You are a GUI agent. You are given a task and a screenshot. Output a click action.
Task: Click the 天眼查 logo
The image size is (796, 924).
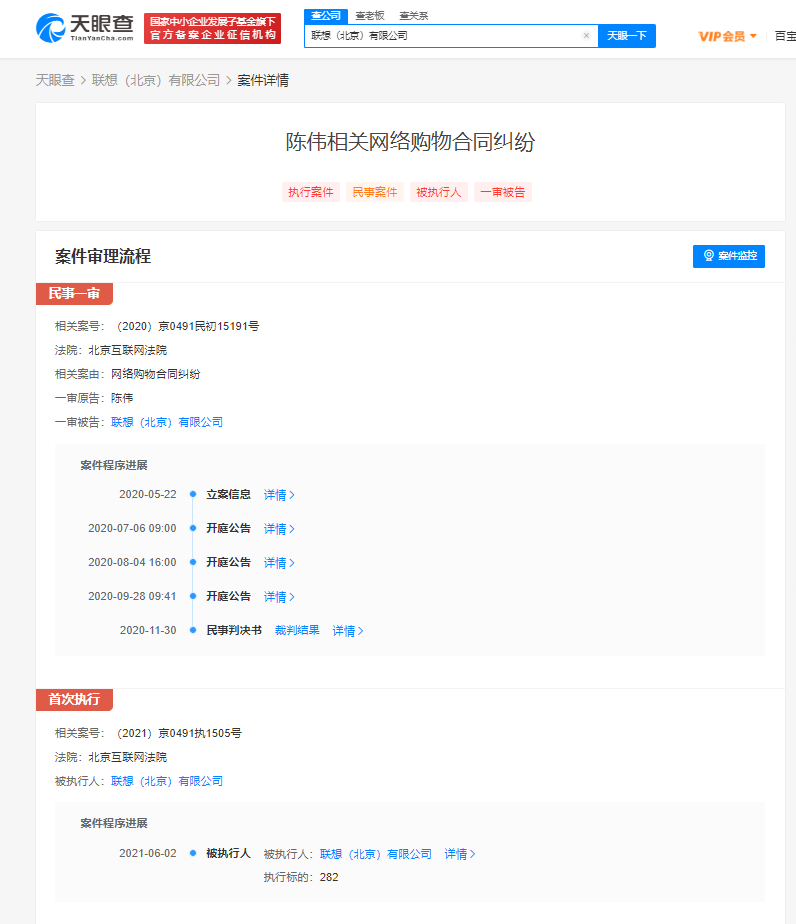coord(85,28)
